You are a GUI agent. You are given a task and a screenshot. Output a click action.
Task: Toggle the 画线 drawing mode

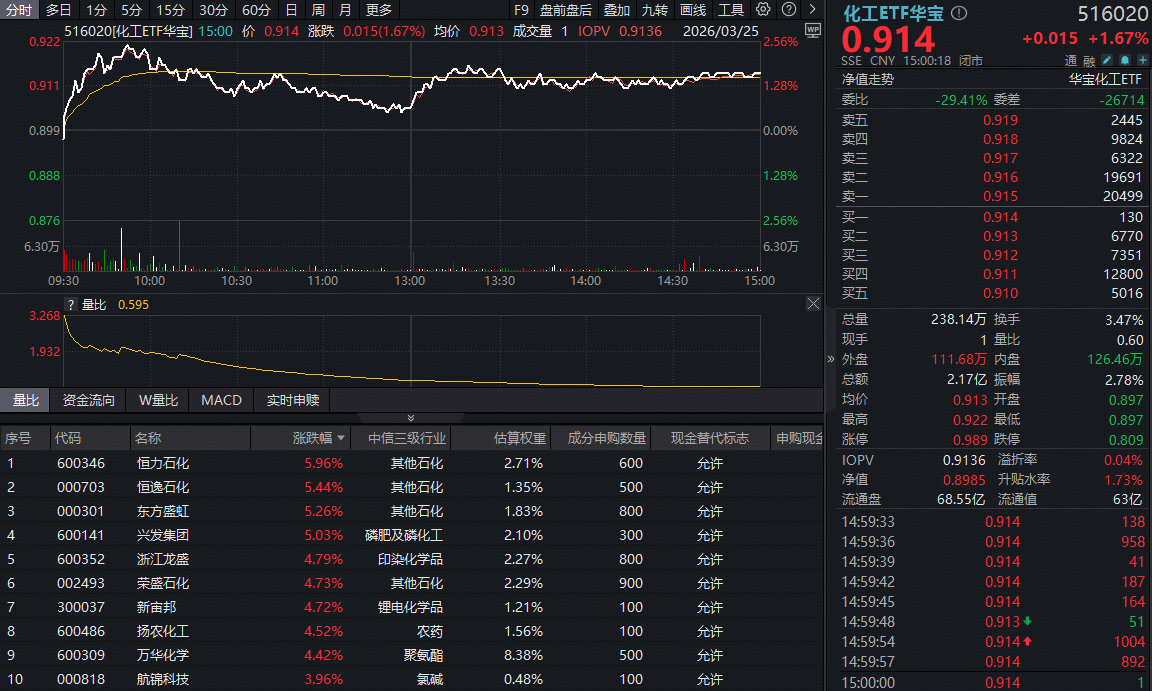693,9
